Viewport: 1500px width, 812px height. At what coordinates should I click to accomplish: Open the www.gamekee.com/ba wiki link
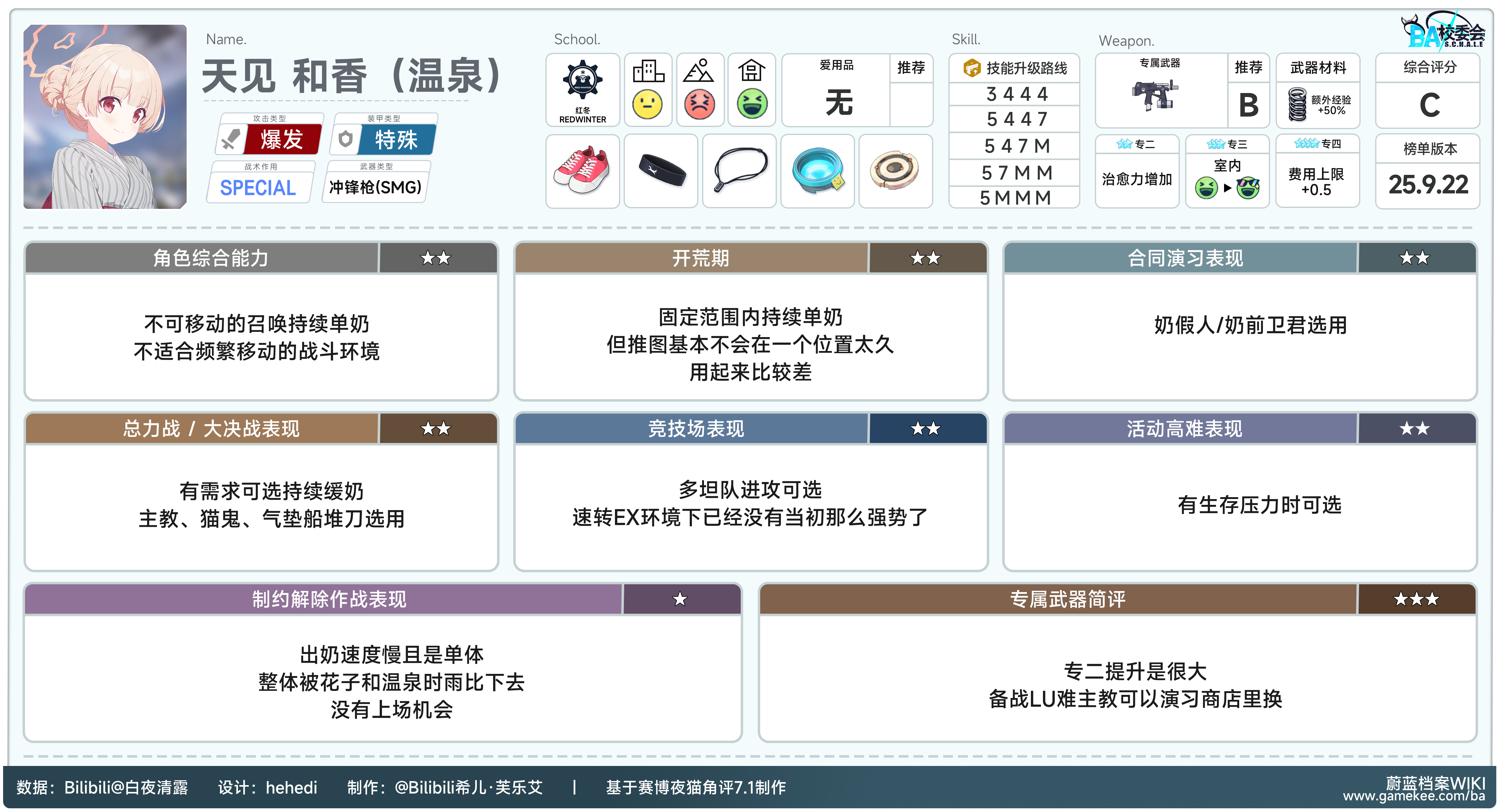1414,796
